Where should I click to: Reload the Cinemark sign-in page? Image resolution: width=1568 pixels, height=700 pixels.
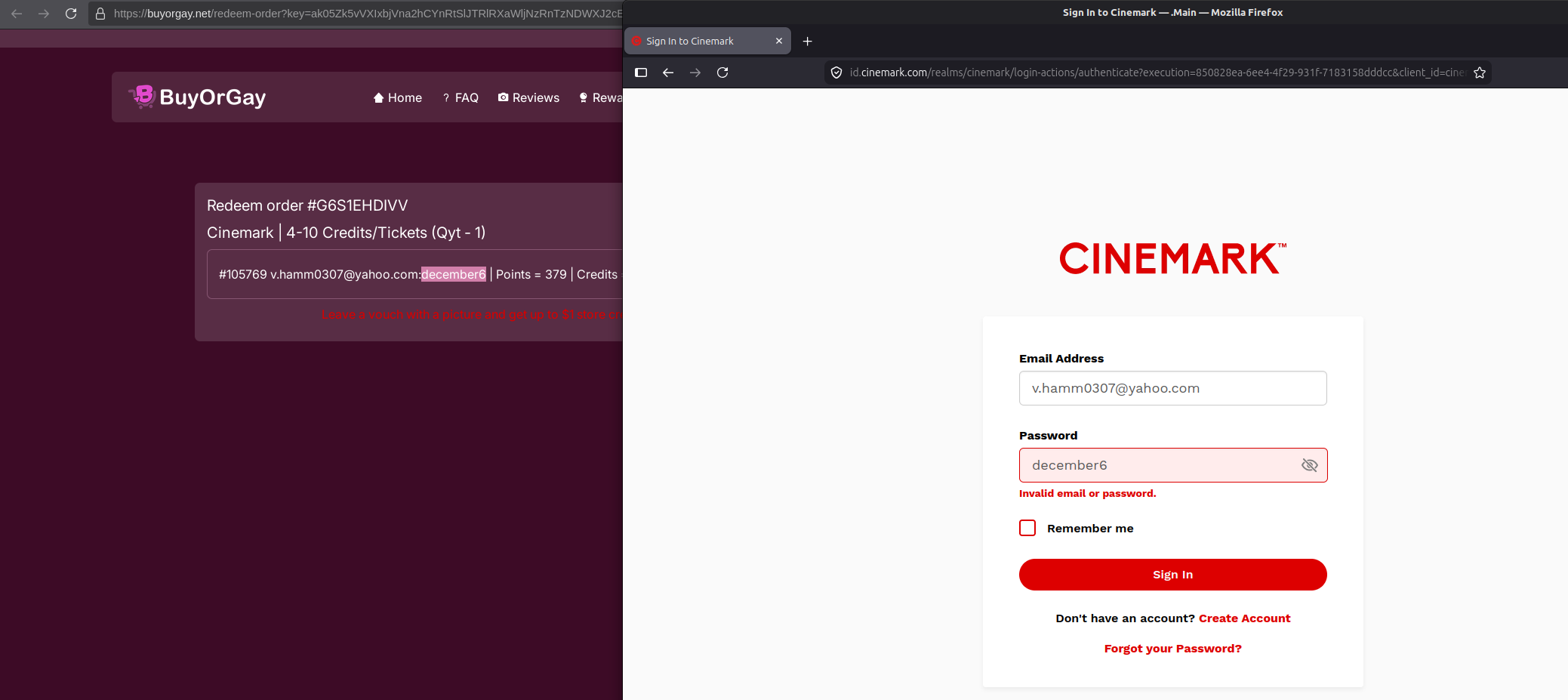point(722,72)
